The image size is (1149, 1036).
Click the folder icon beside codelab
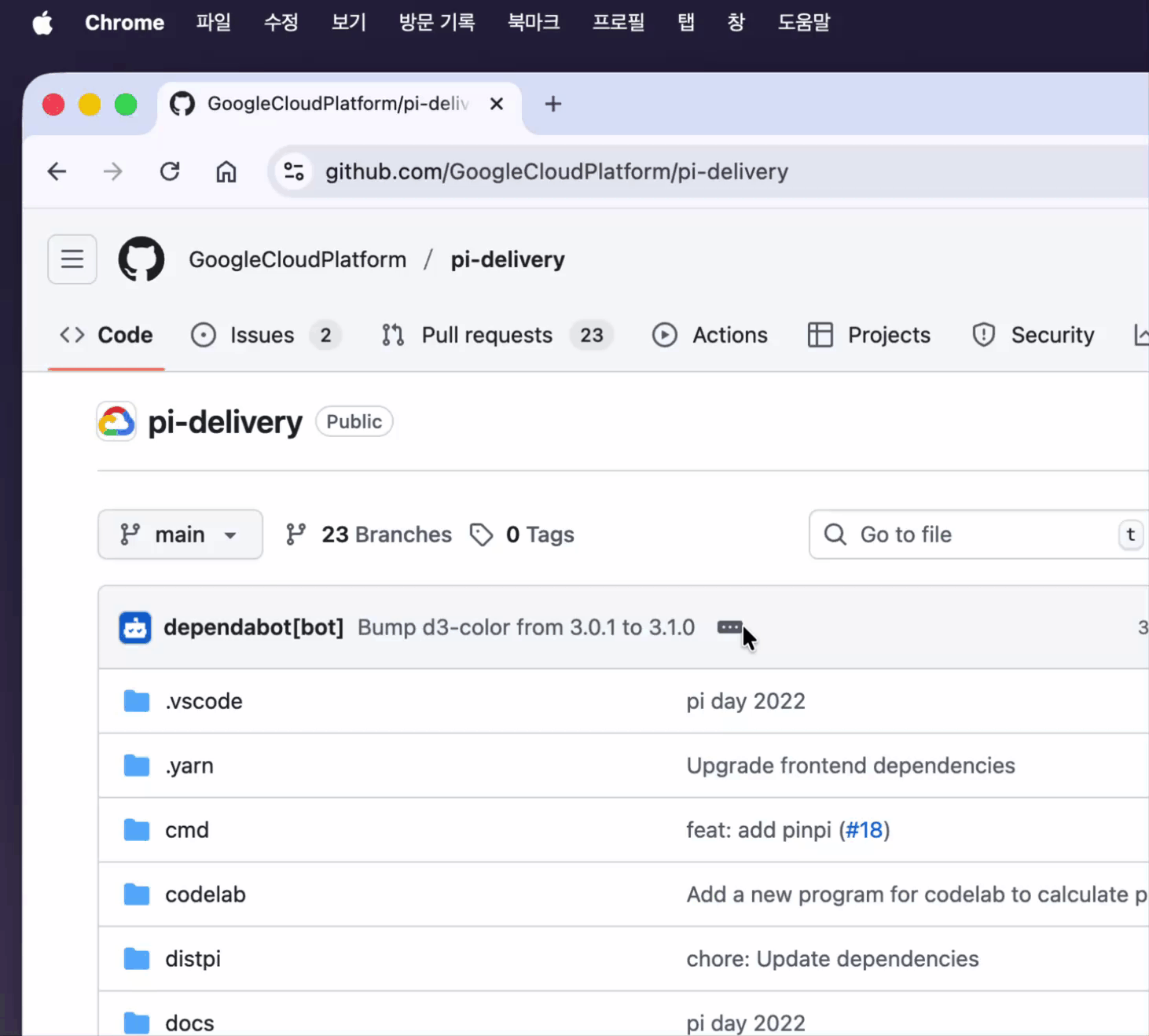click(137, 895)
